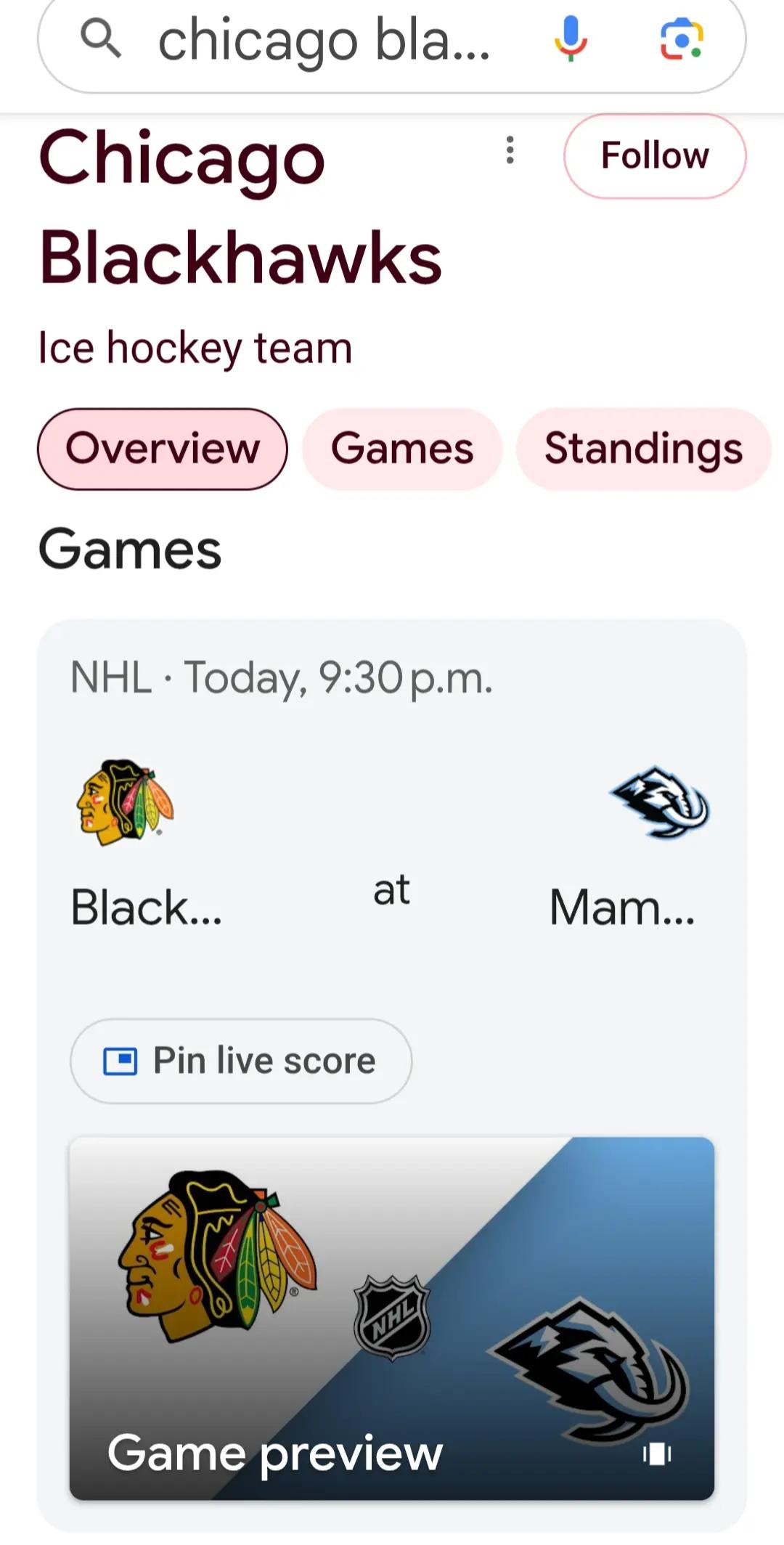The height and width of the screenshot is (1545, 784).
Task: Start voice search with microphone icon
Action: tap(571, 38)
